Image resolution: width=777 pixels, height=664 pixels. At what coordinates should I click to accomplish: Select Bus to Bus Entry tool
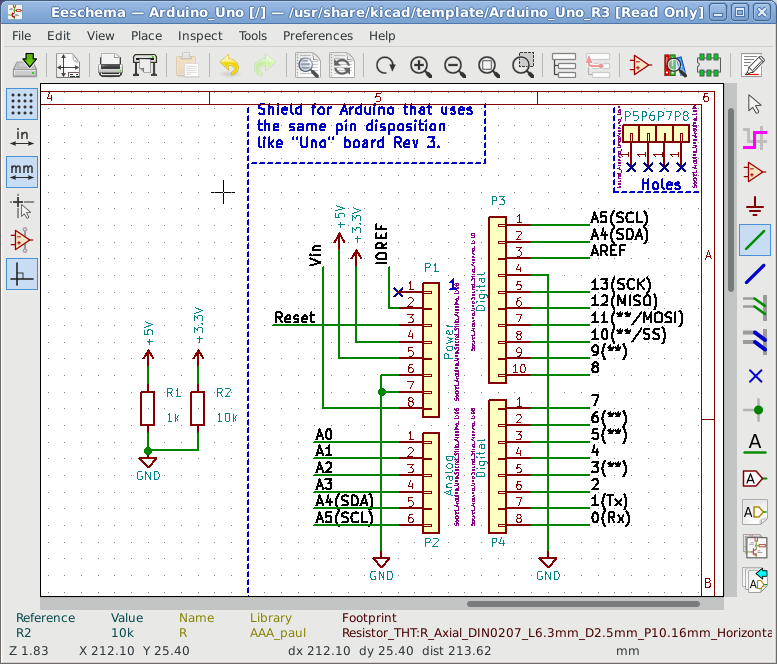point(755,342)
